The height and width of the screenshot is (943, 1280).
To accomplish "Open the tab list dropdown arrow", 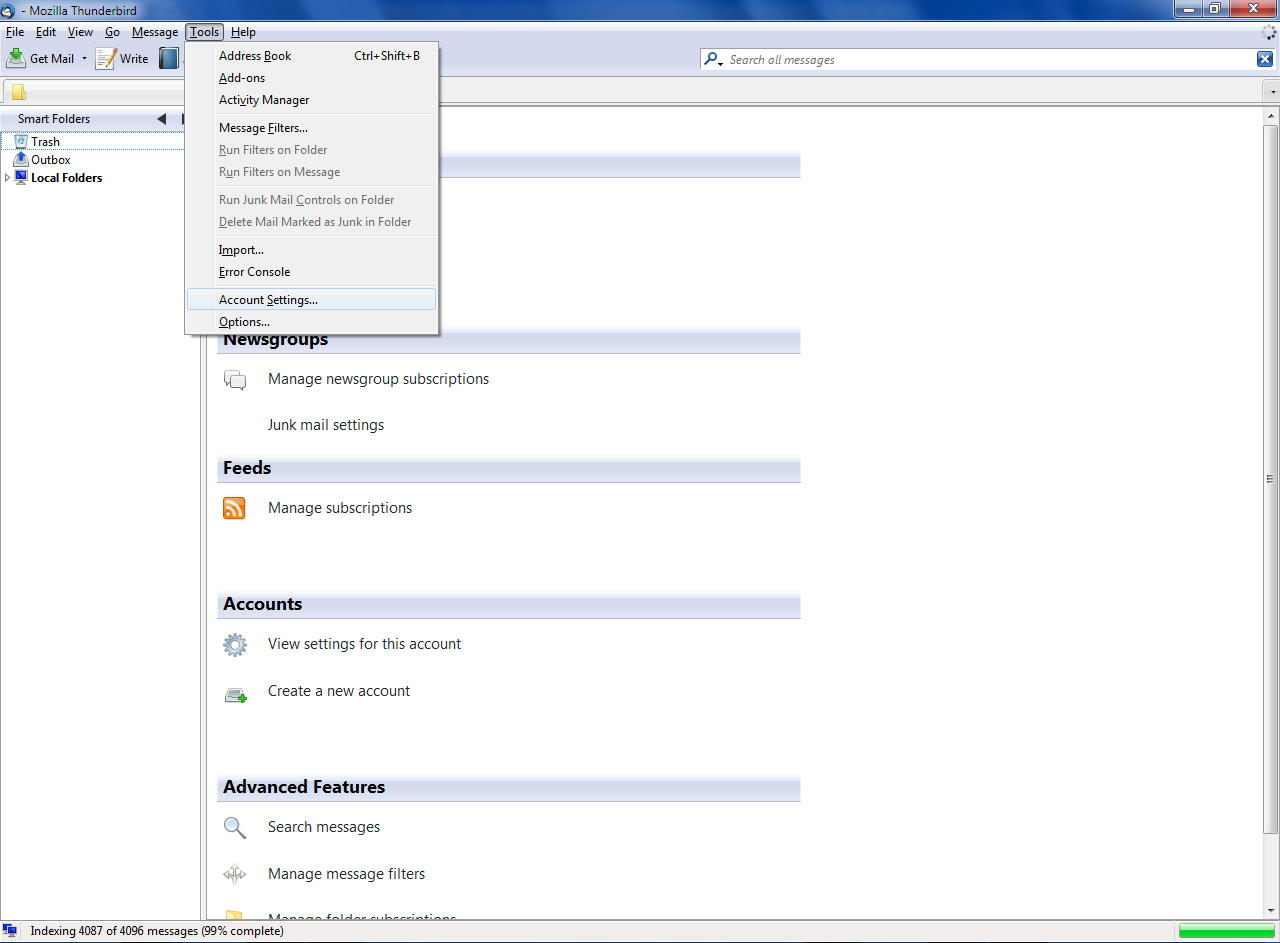I will 1273,92.
